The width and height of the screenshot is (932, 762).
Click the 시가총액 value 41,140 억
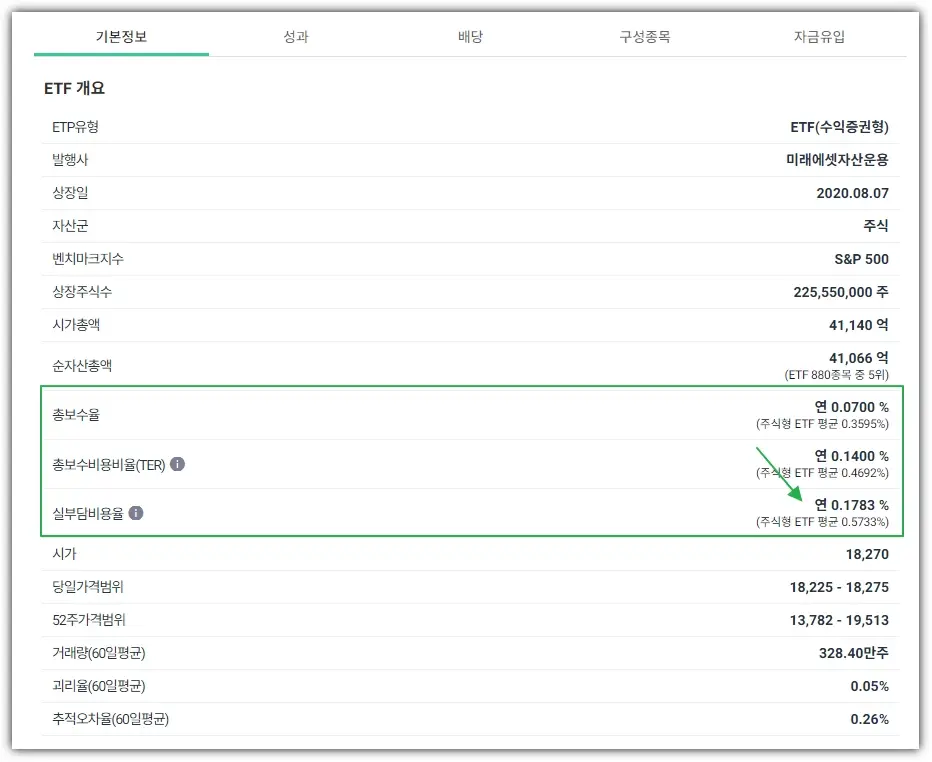tap(858, 325)
